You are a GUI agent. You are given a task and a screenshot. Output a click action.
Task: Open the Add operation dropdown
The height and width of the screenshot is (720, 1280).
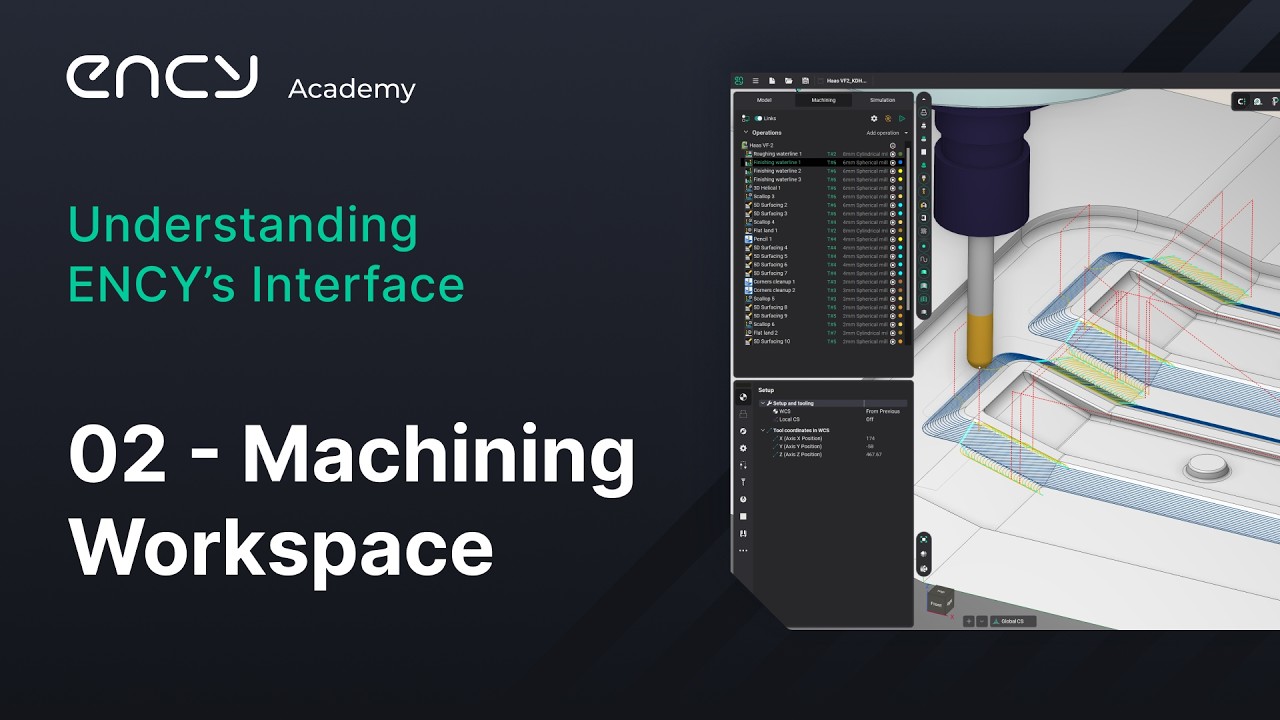pyautogui.click(x=887, y=133)
